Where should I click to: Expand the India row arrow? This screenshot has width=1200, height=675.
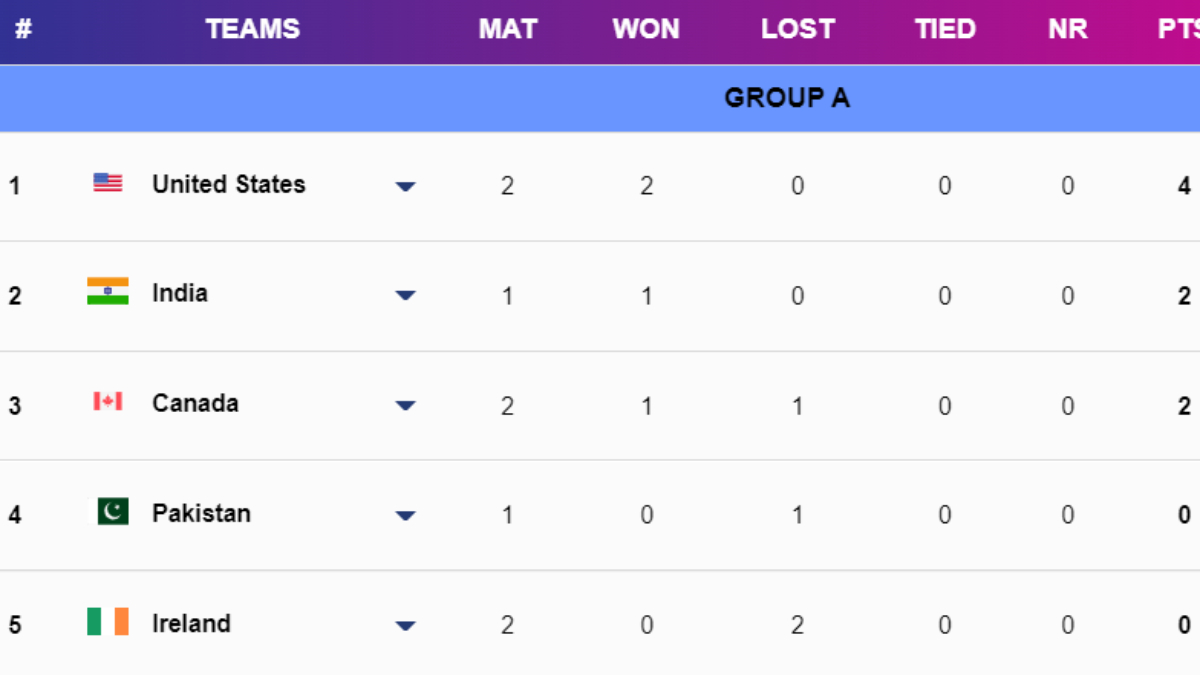tap(405, 296)
